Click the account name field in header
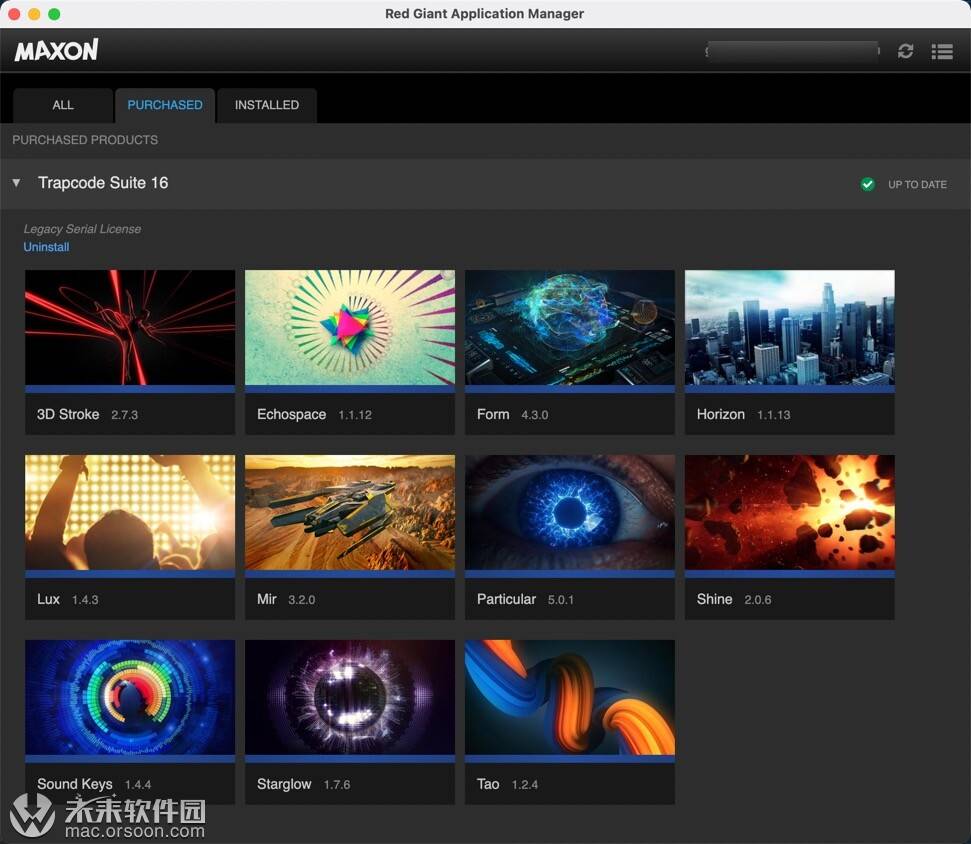 click(792, 51)
